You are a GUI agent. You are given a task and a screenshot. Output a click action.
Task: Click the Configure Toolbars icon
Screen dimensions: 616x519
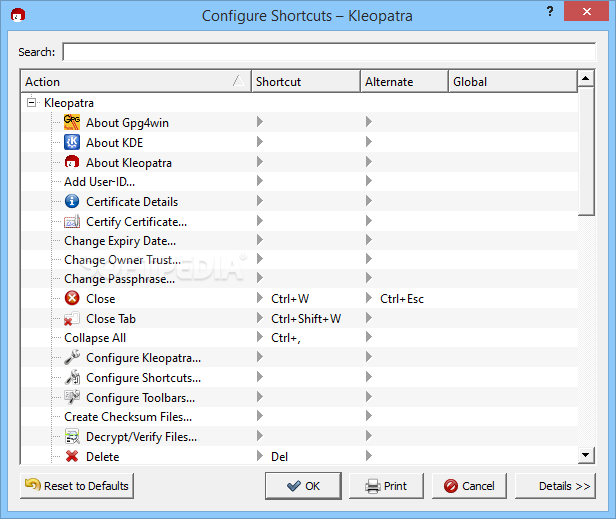72,397
